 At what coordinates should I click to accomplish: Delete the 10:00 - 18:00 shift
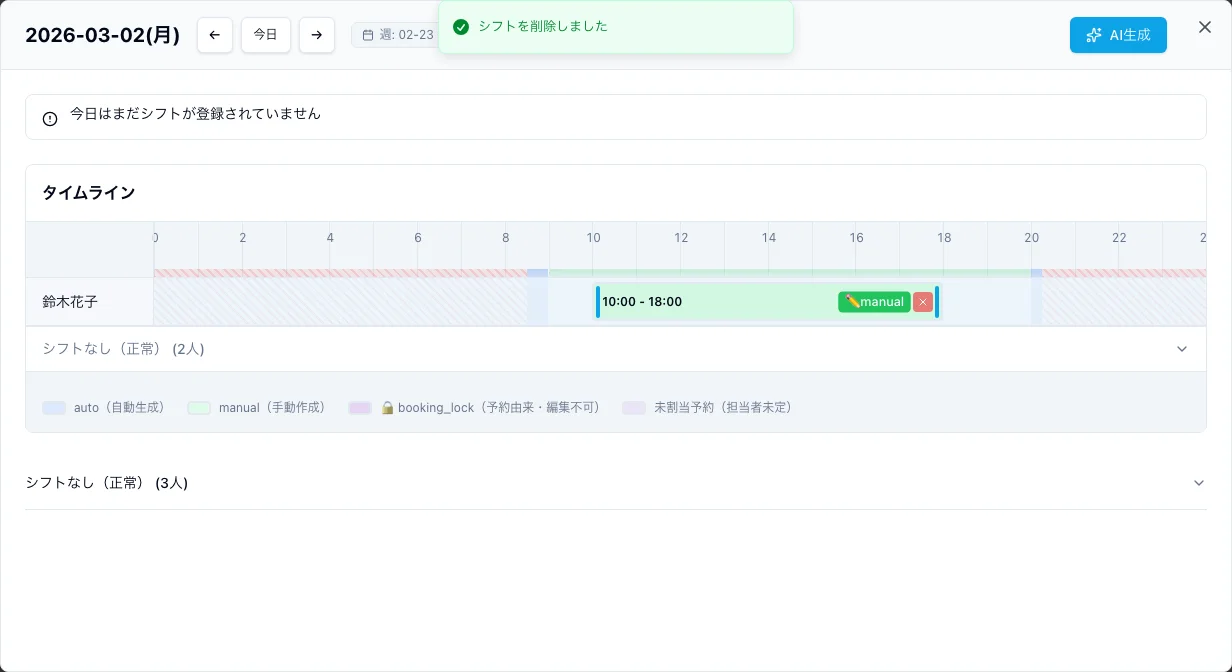coord(922,302)
